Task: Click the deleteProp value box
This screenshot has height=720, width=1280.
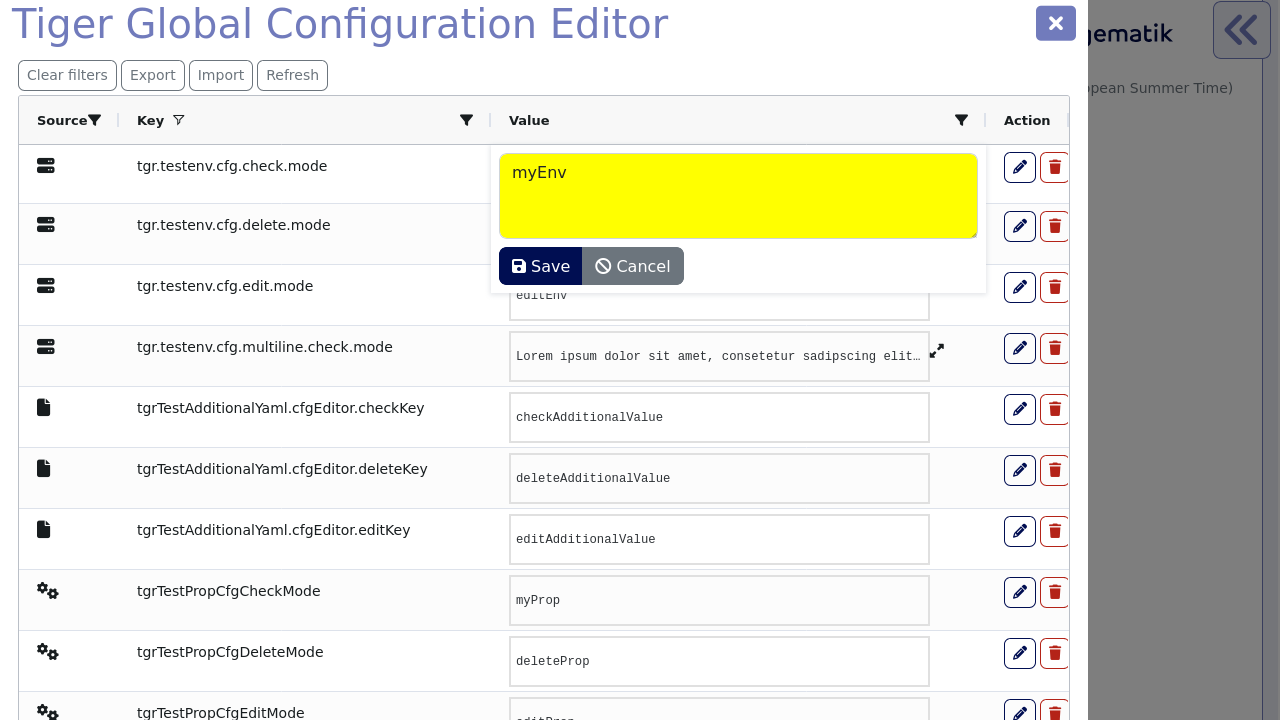Action: click(x=719, y=661)
